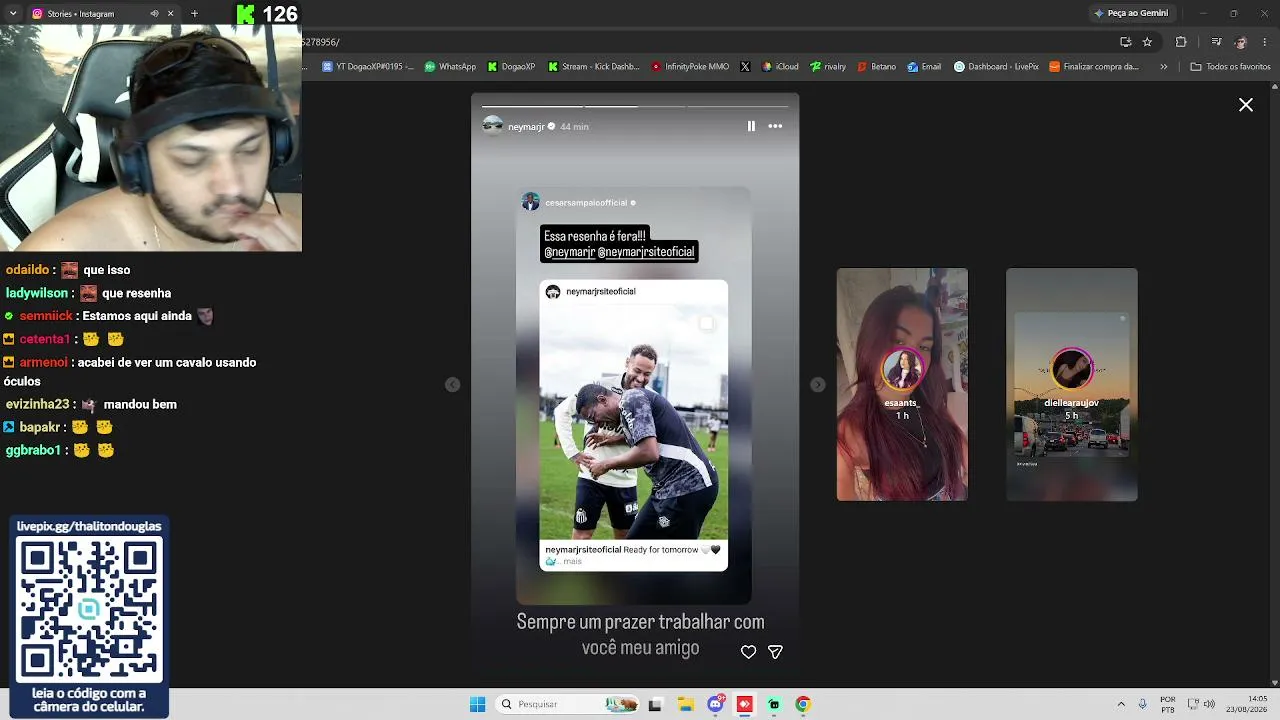Open the iCloud bookmark
This screenshot has width=1280, height=720.
(780, 67)
